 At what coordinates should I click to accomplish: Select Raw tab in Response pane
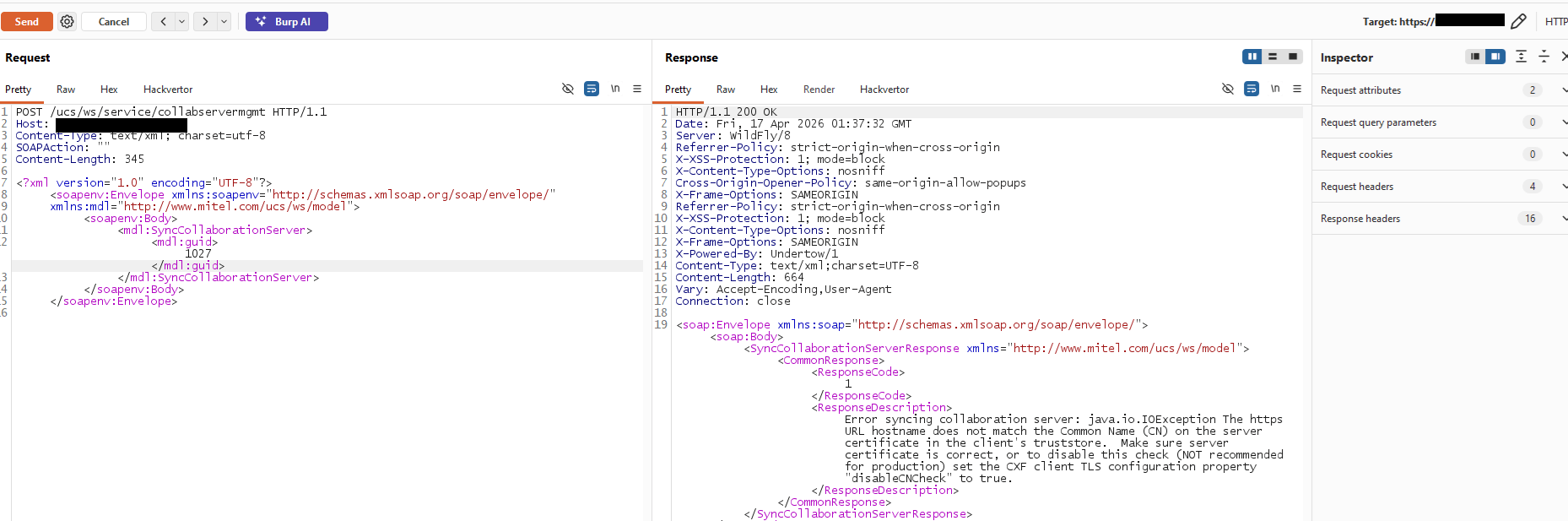pyautogui.click(x=726, y=90)
